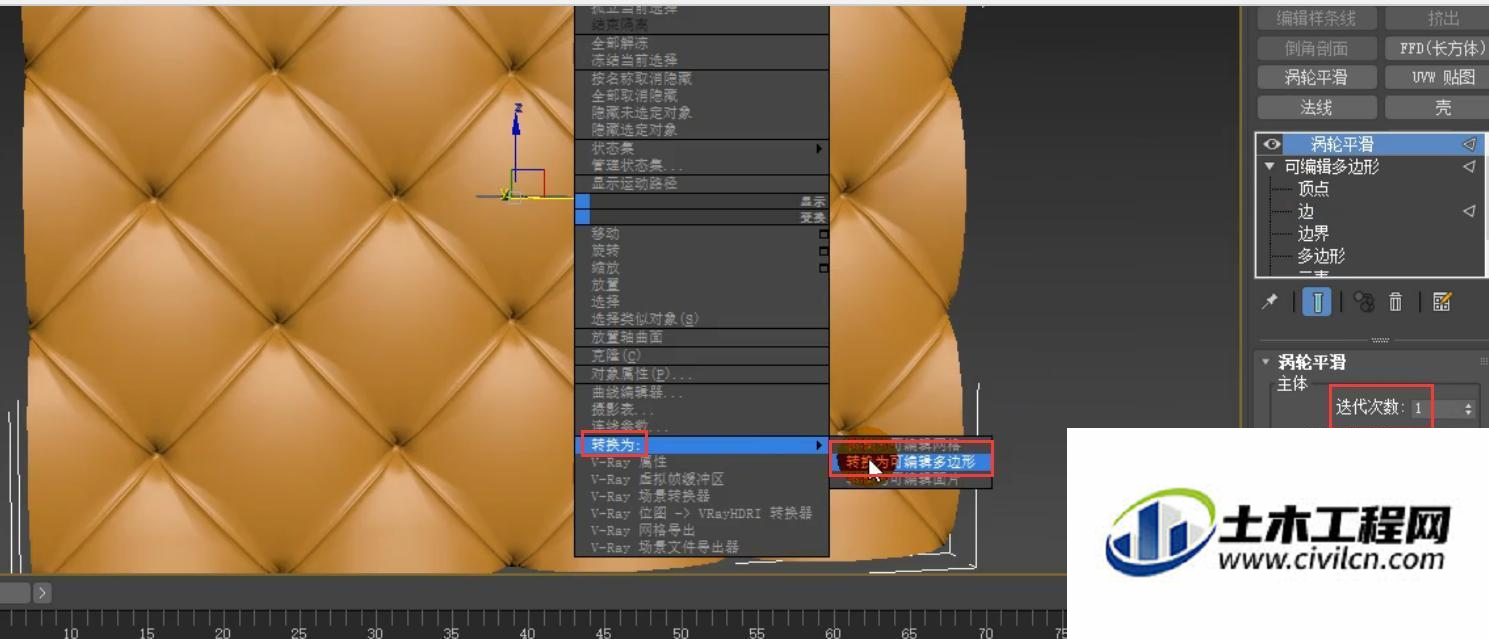Select 多边形 sub-object level
Viewport: 1489px width, 639px height.
[1321, 256]
